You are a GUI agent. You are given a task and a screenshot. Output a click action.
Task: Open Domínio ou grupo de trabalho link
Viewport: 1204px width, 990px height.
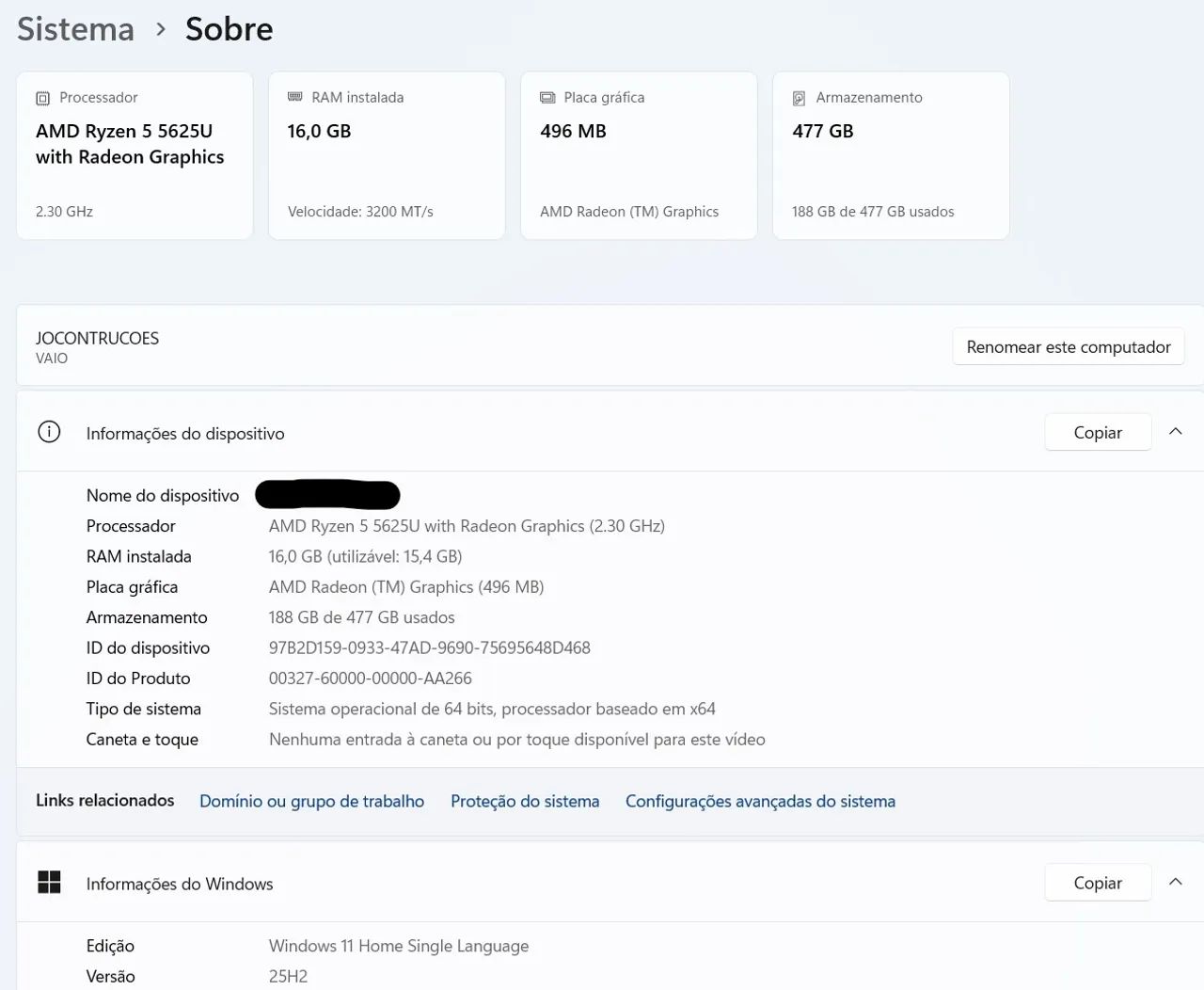point(311,801)
